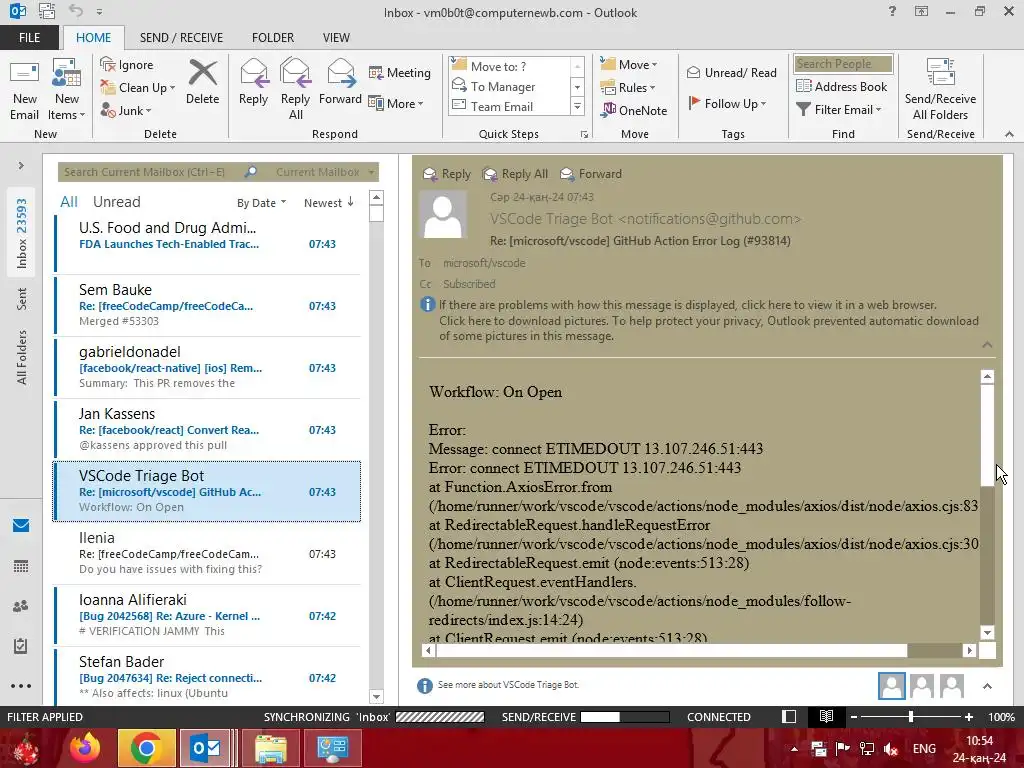
Task: Click the Search People field
Action: (843, 63)
